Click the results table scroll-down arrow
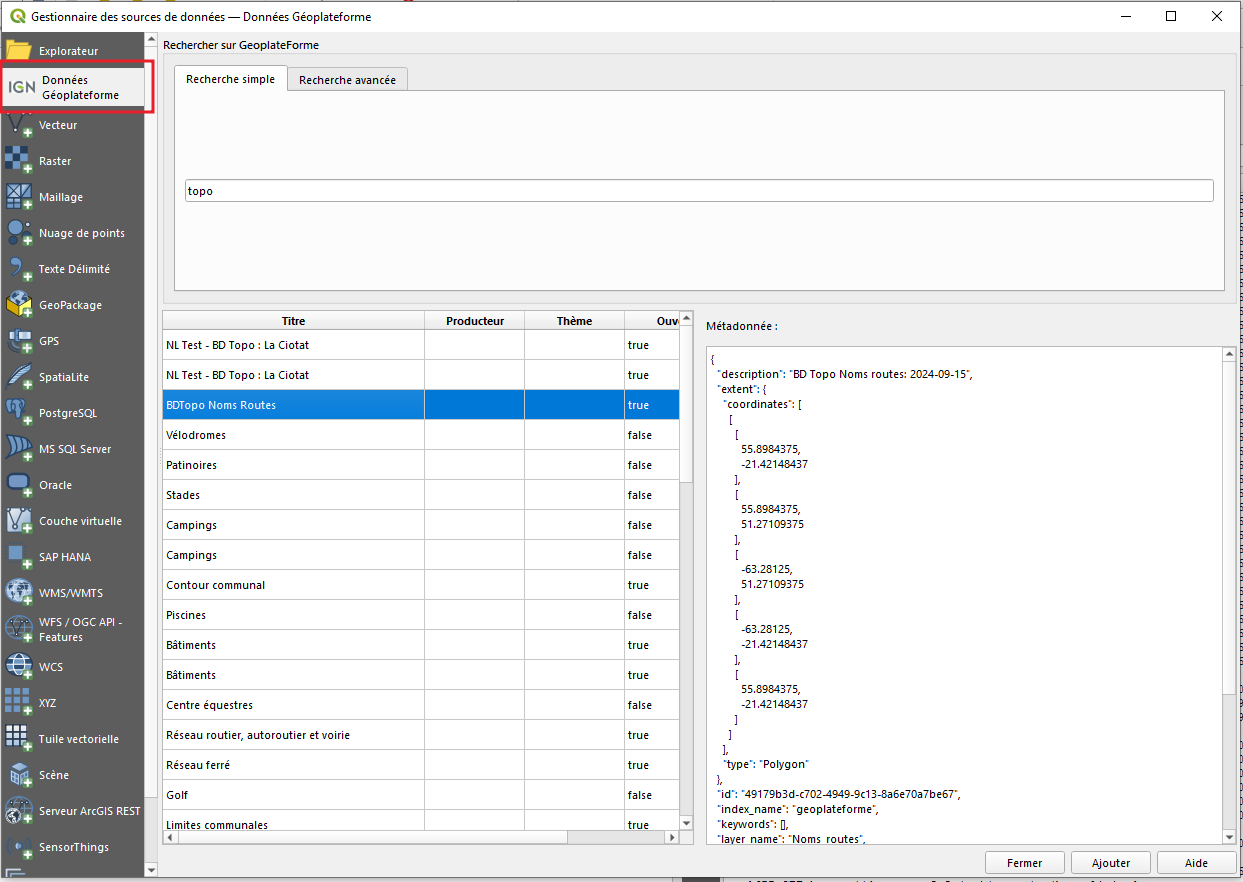 point(686,822)
